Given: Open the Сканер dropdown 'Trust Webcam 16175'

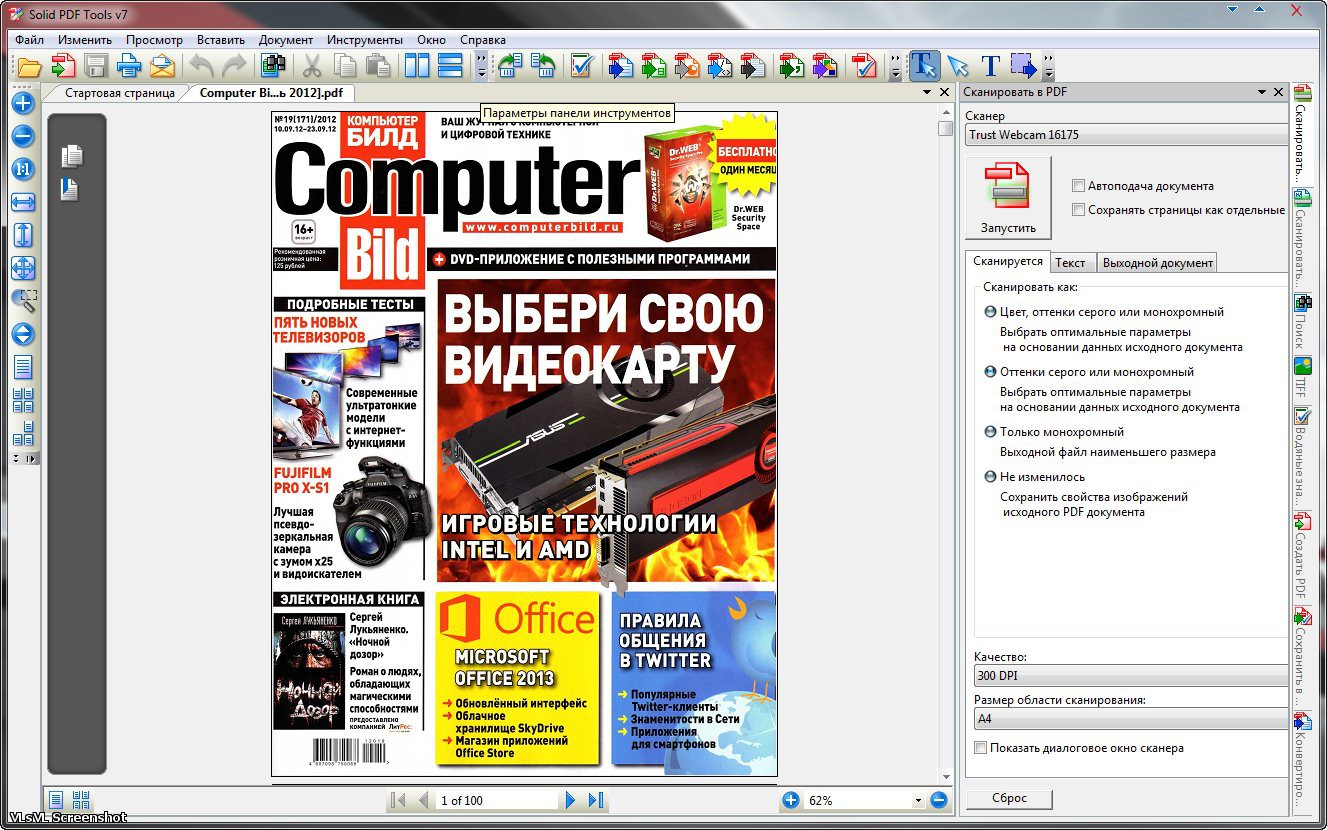Looking at the screenshot, I should tap(1127, 135).
